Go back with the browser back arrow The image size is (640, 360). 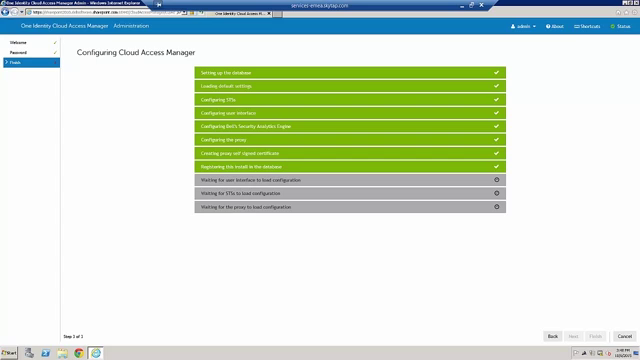pyautogui.click(x=5, y=12)
